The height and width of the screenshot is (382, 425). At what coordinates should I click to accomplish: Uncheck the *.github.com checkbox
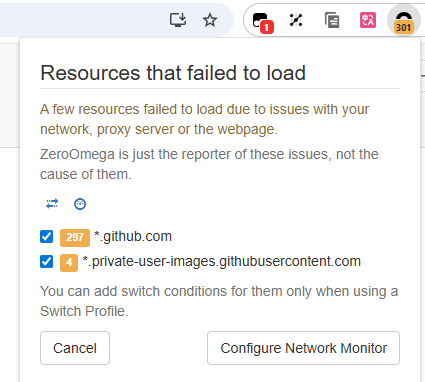tap(46, 237)
